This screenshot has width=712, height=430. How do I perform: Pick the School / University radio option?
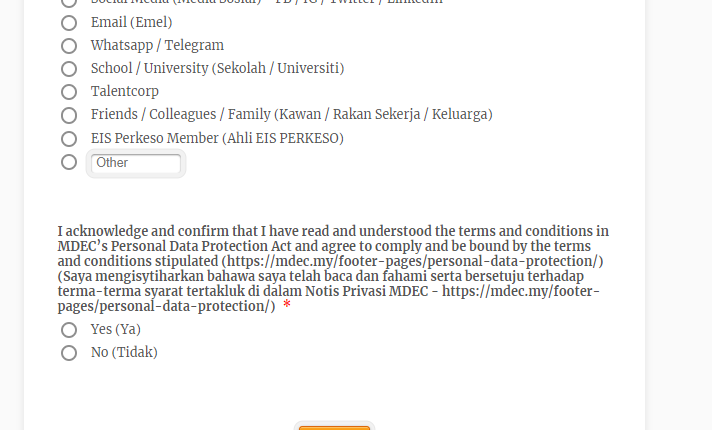coord(69,69)
